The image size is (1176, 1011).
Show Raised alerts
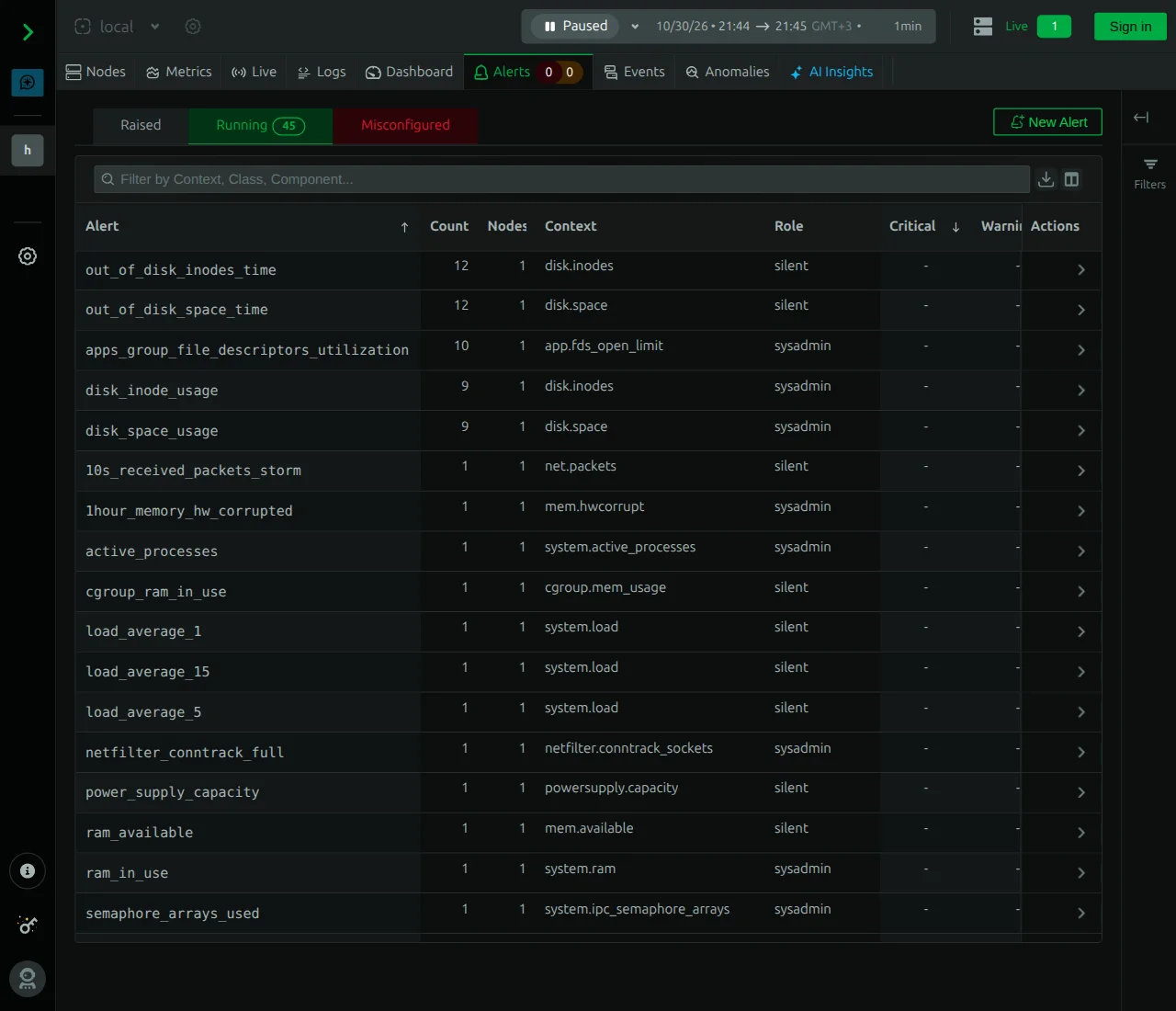tap(141, 125)
